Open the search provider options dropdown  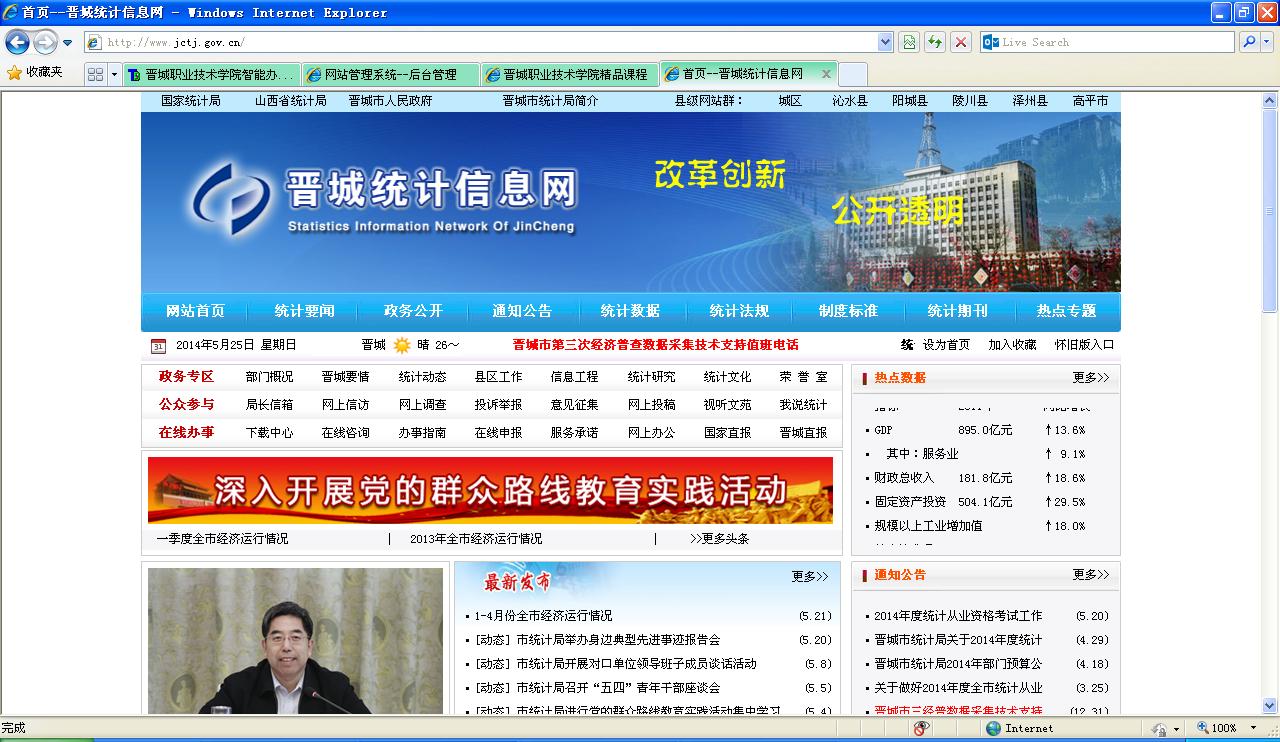tap(1268, 42)
